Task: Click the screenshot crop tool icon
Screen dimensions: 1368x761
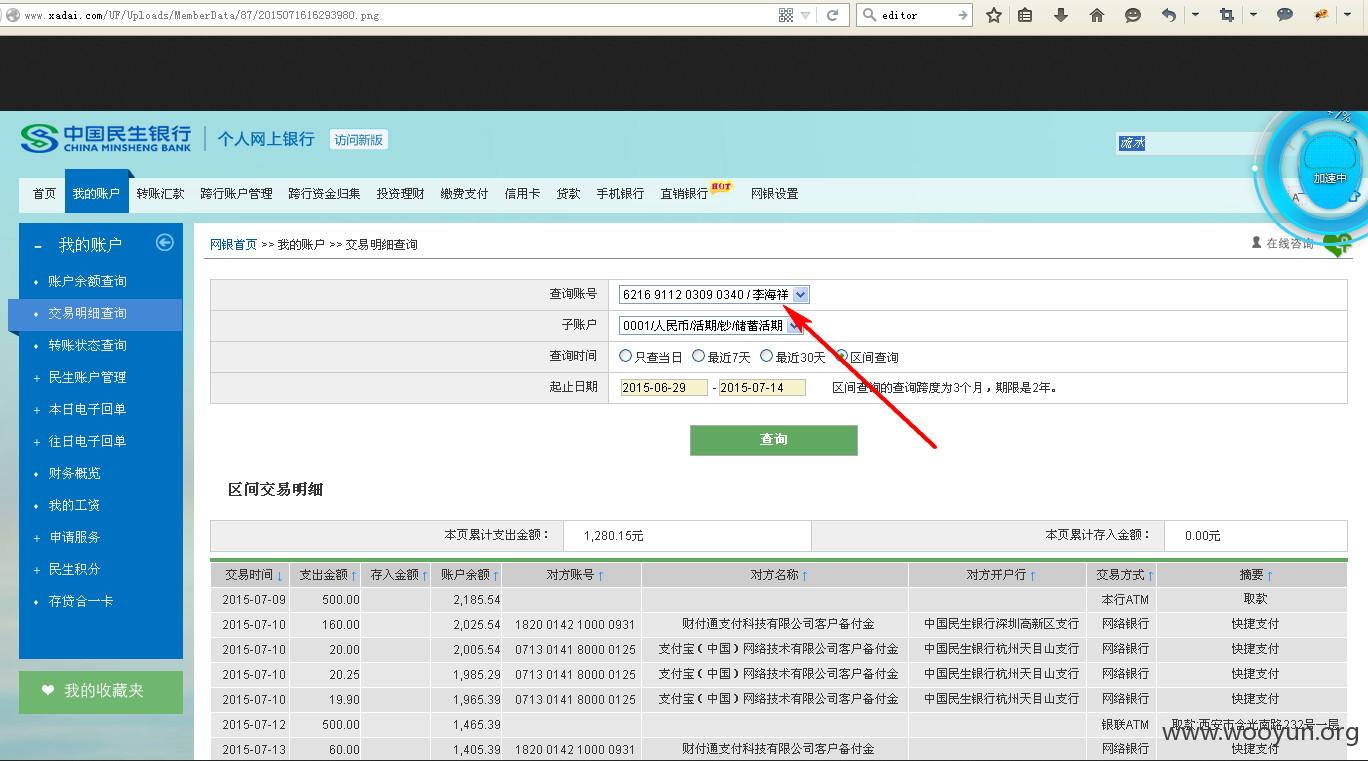Action: click(x=1227, y=15)
